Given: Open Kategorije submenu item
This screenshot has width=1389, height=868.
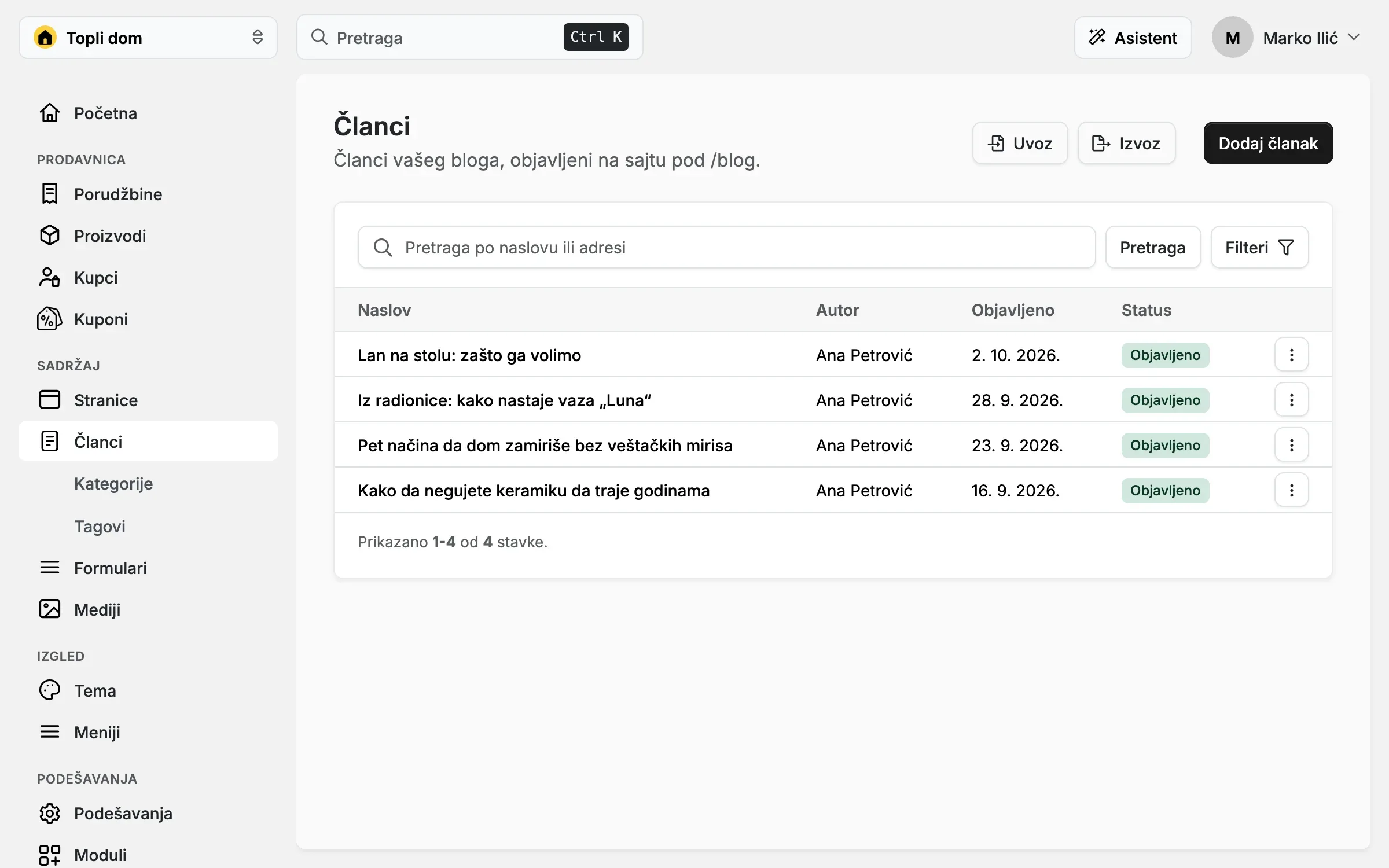Looking at the screenshot, I should click(113, 483).
